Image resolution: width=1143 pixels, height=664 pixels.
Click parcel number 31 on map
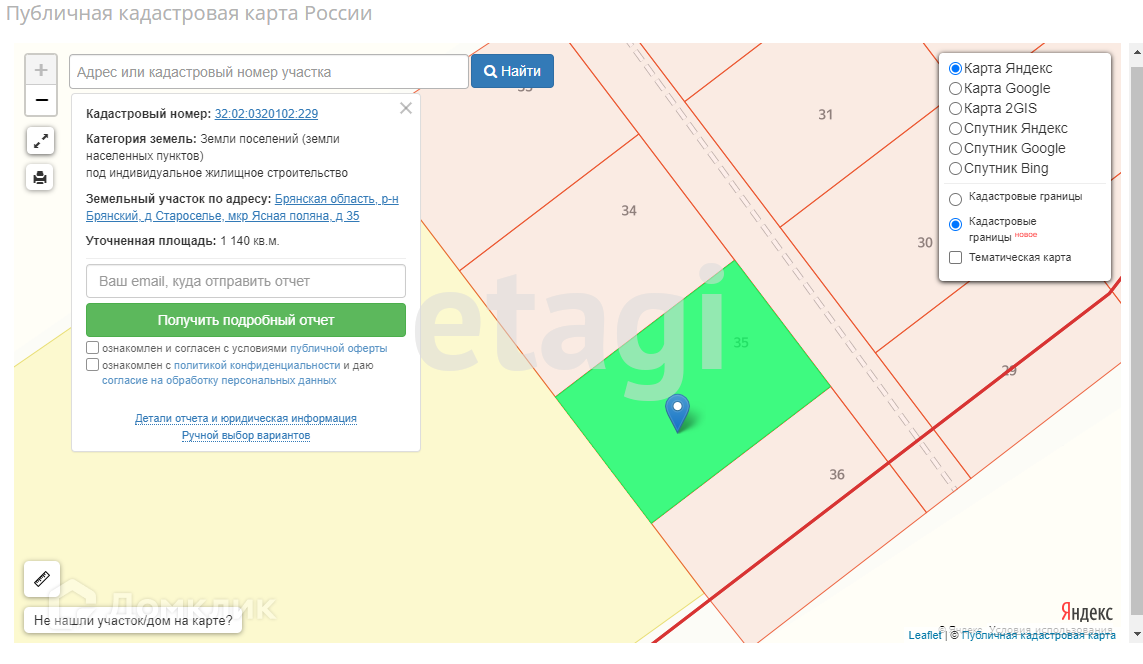pyautogui.click(x=825, y=114)
